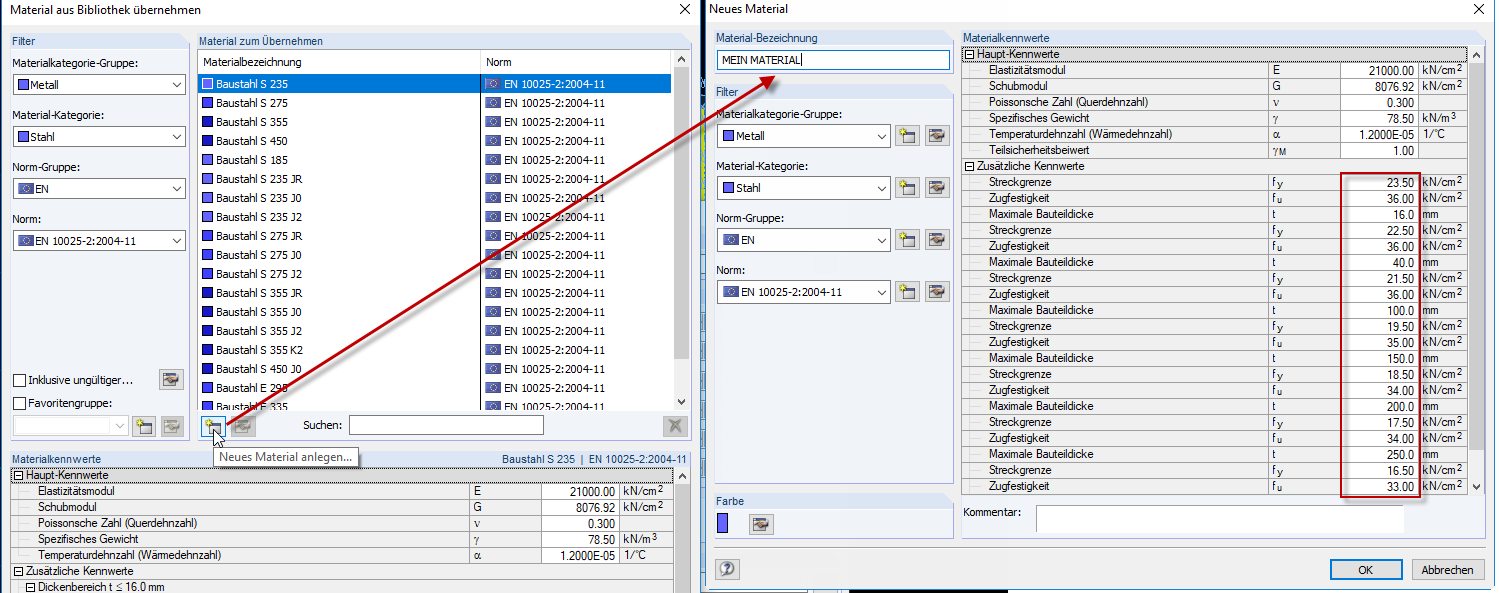The height and width of the screenshot is (593, 1499).
Task: Open the help button in Neues Material
Action: pos(728,569)
